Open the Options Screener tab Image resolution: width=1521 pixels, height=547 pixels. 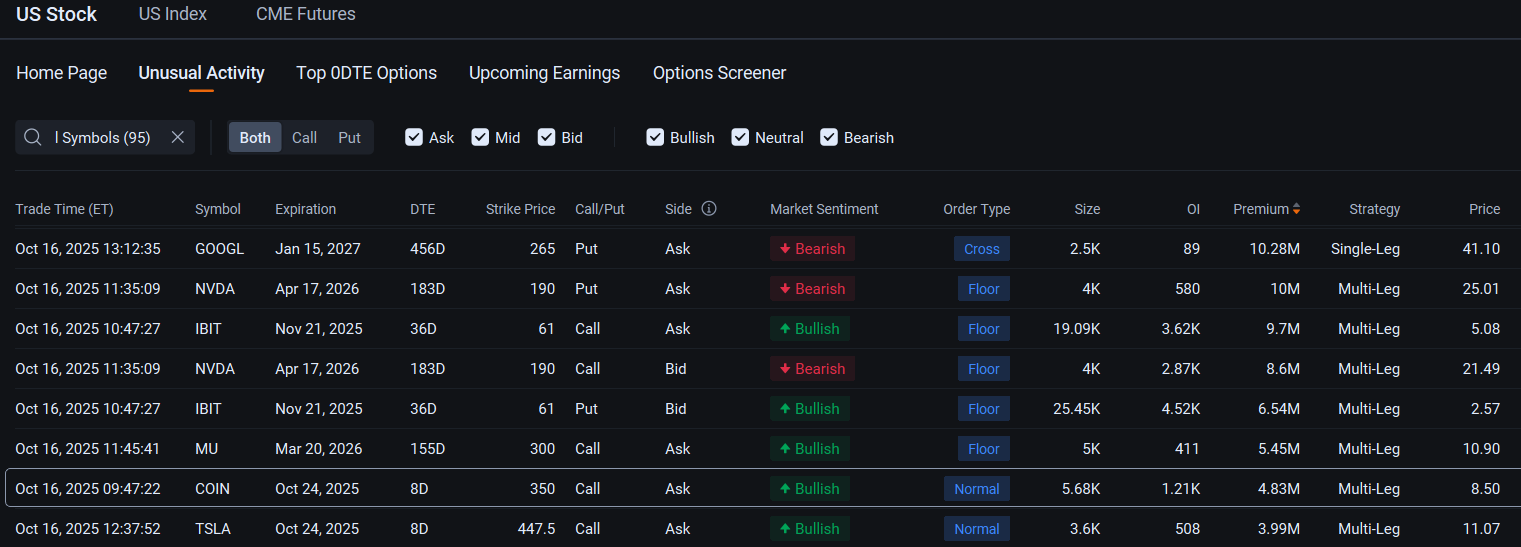click(720, 73)
